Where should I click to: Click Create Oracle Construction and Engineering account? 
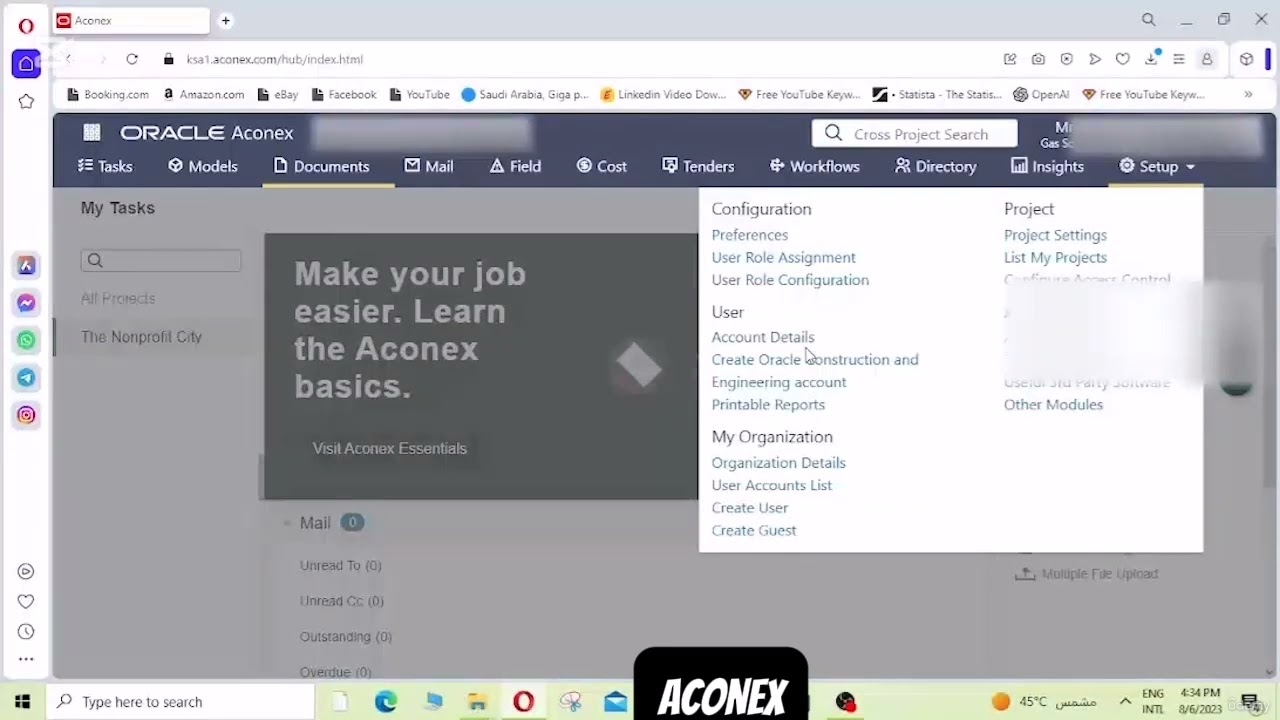click(815, 370)
